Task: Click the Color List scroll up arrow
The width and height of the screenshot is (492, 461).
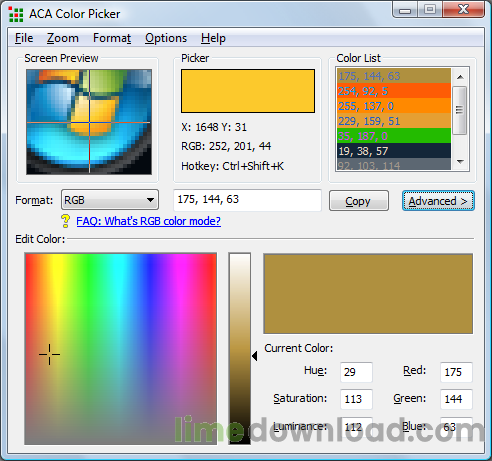Action: pos(460,77)
